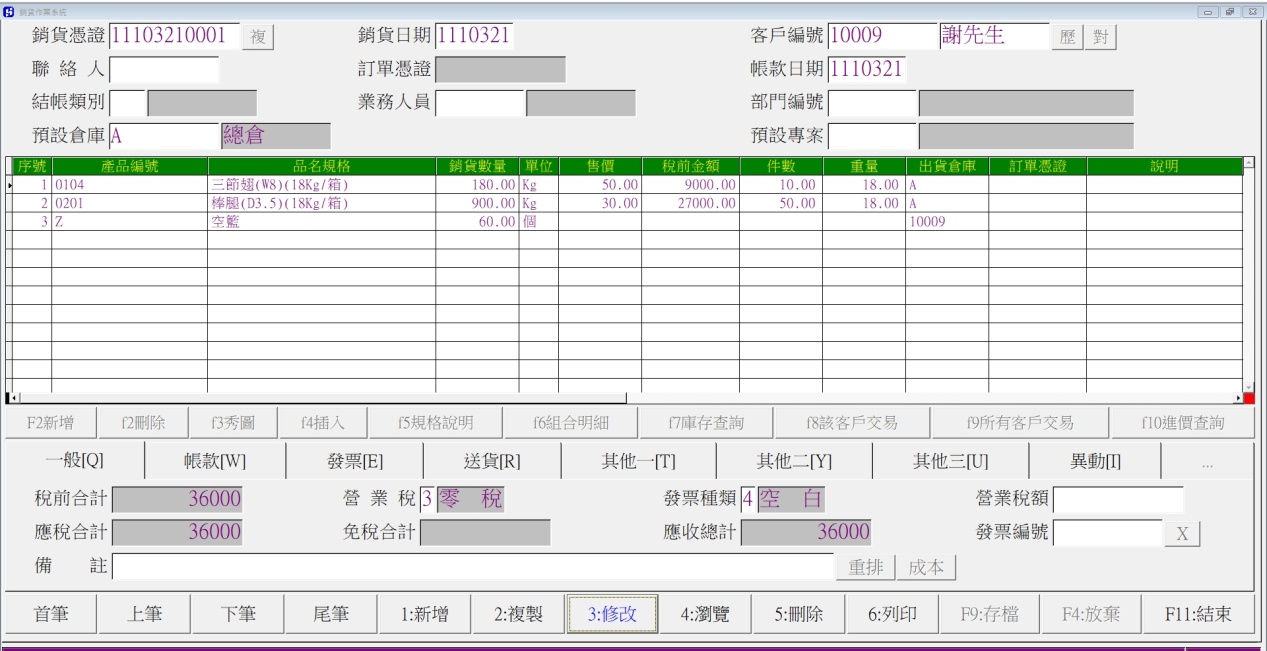This screenshot has width=1267, height=651.
Task: Switch to the 帳款[W] tab
Action: pos(215,462)
